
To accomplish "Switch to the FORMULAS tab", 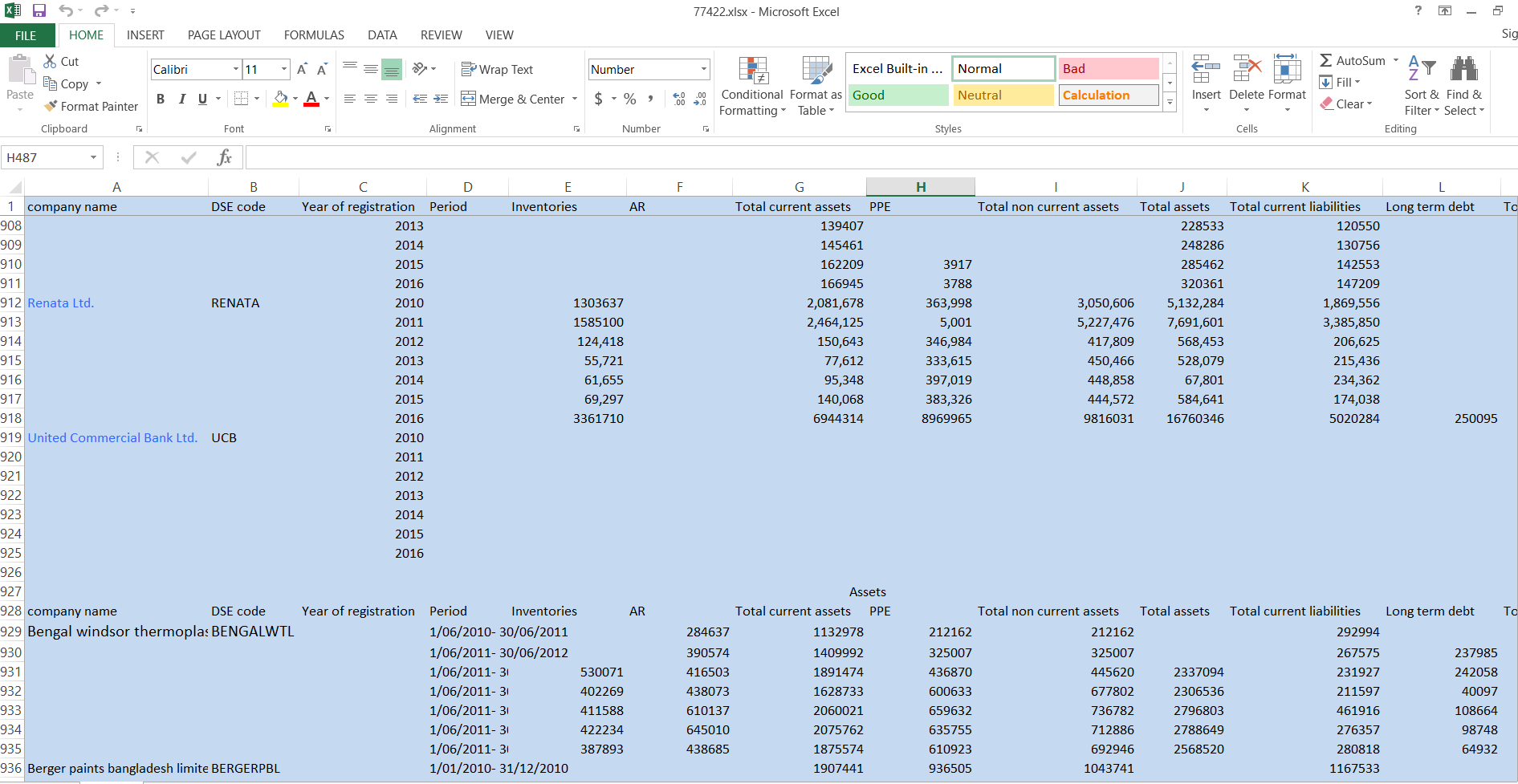I will 314,35.
